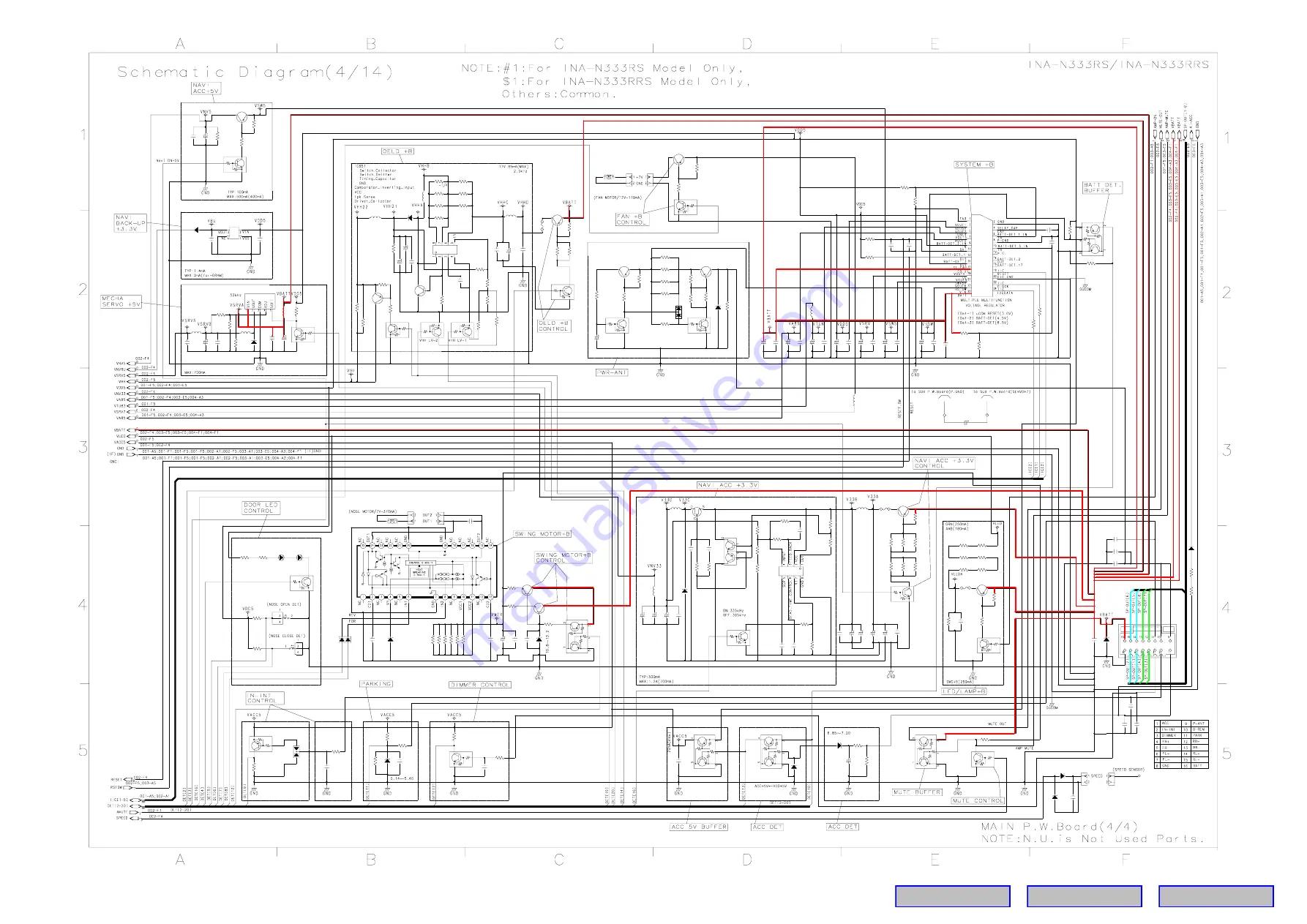
Task: Click the 'MUTE CONTROL' label
Action: [978, 800]
